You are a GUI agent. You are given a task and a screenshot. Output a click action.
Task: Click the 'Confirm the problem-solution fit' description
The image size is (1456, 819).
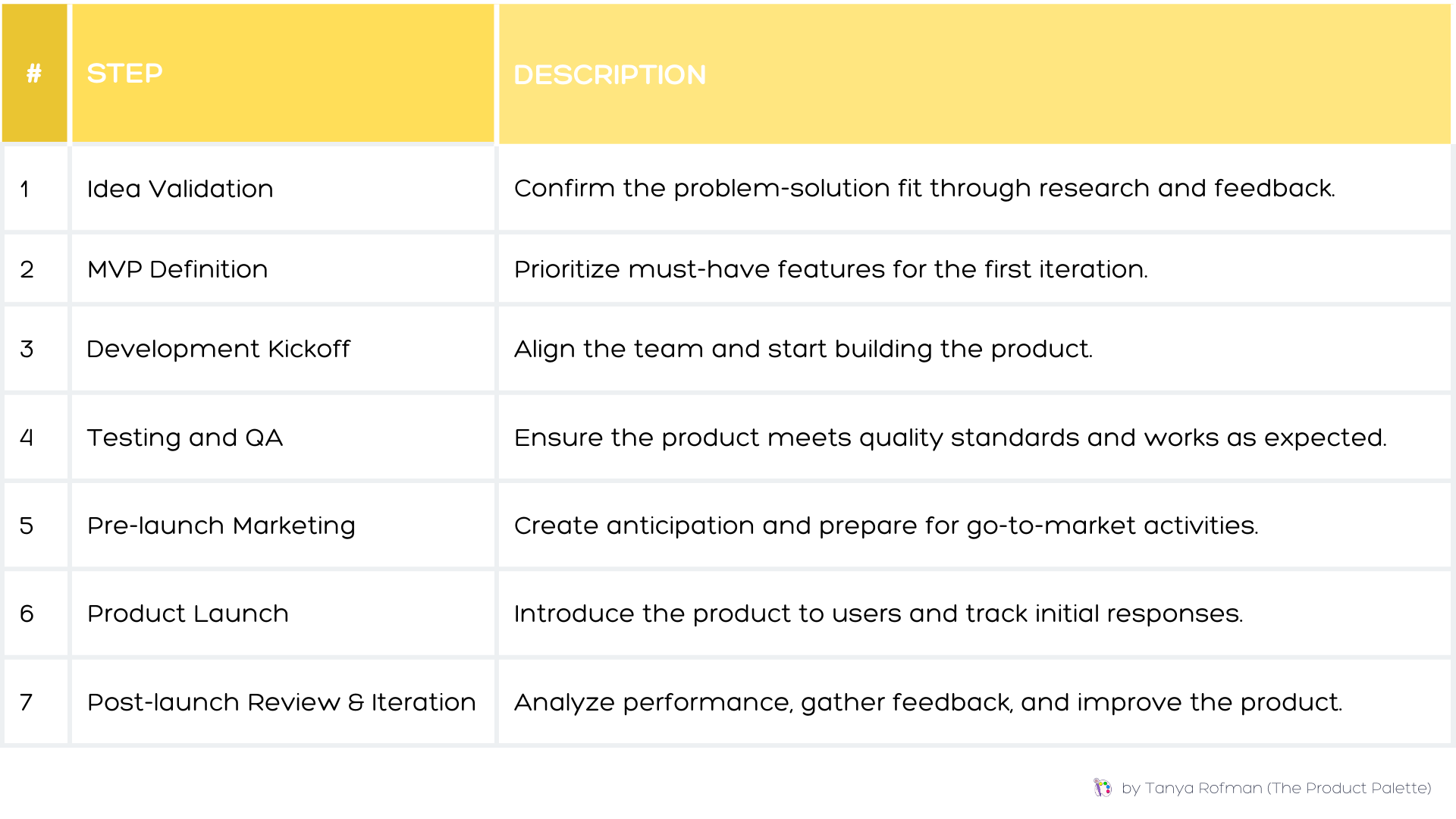924,188
